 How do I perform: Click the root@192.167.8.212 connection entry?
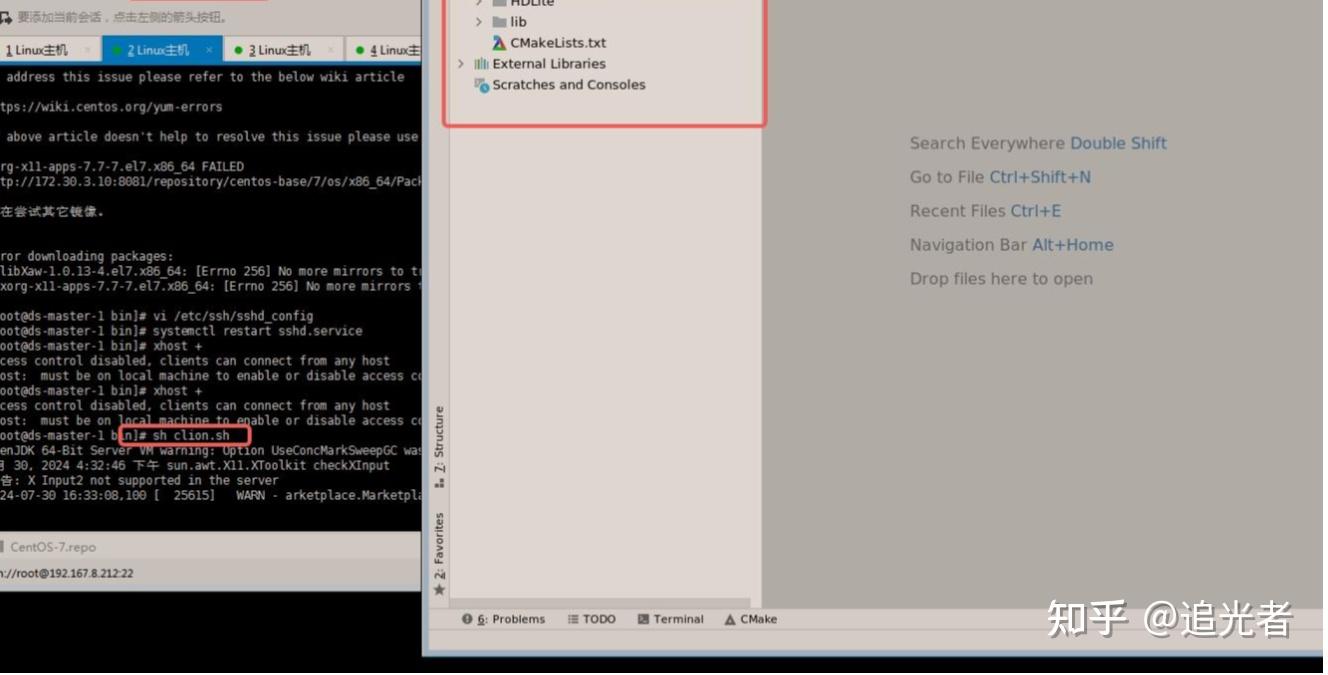click(x=70, y=573)
